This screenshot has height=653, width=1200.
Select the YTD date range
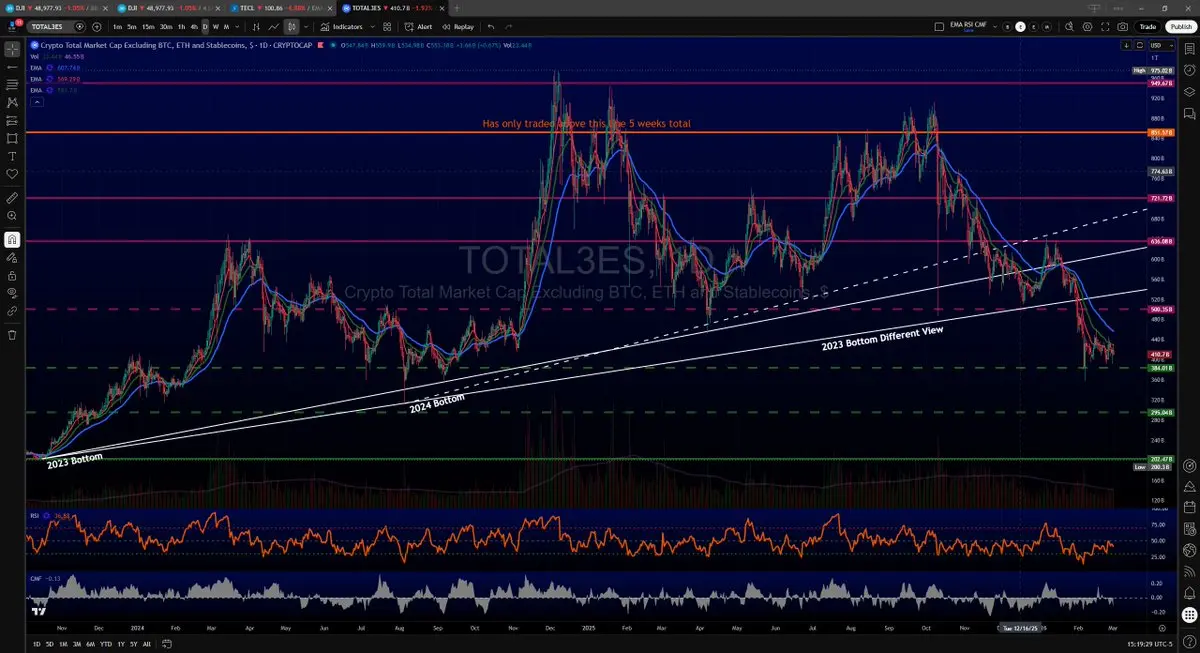(106, 644)
